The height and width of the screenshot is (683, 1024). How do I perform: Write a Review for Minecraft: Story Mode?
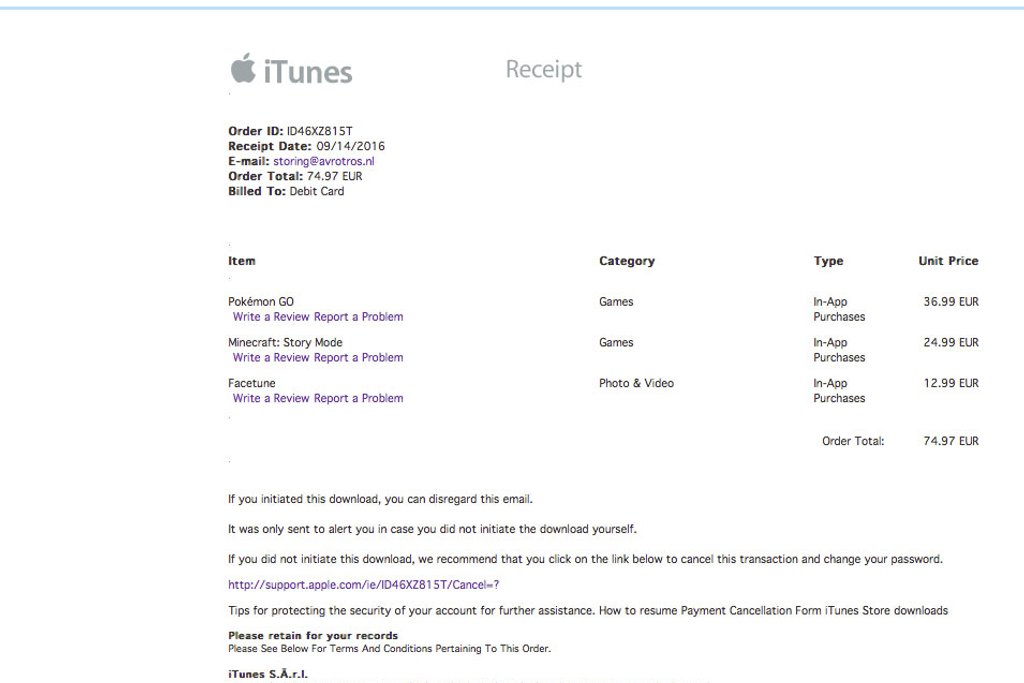point(271,358)
